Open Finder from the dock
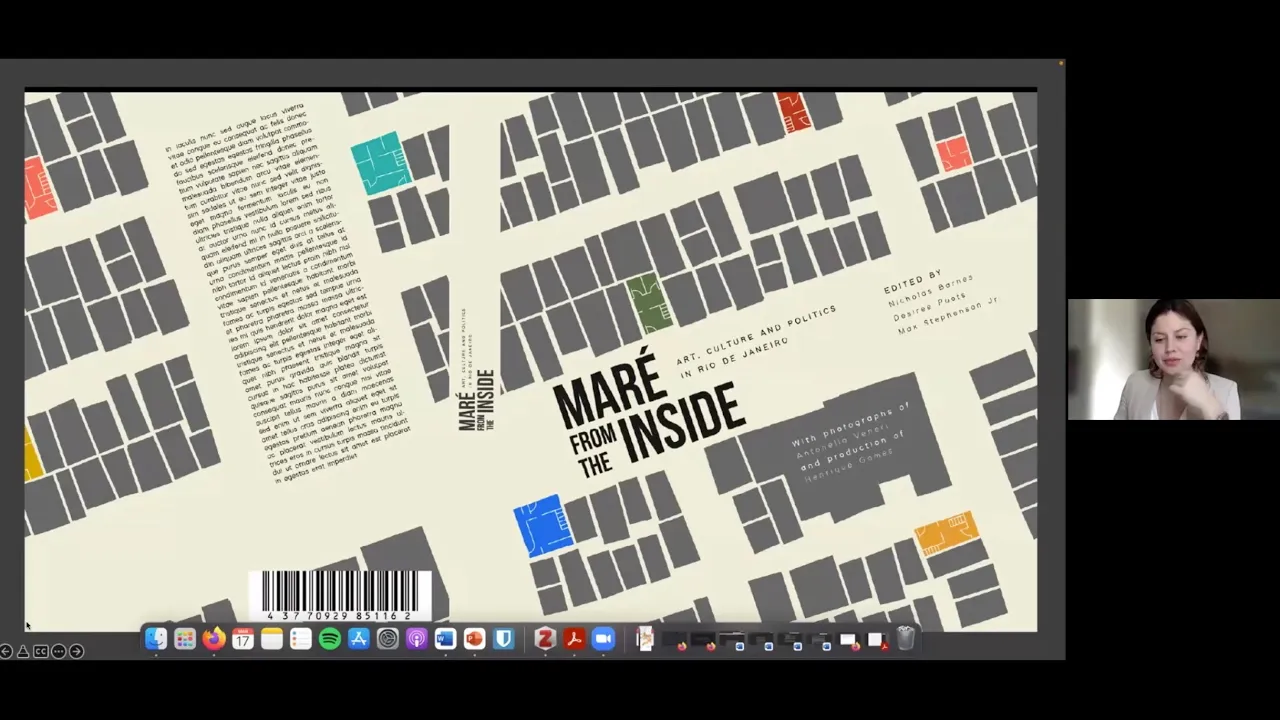Image resolution: width=1280 pixels, height=720 pixels. (x=156, y=639)
